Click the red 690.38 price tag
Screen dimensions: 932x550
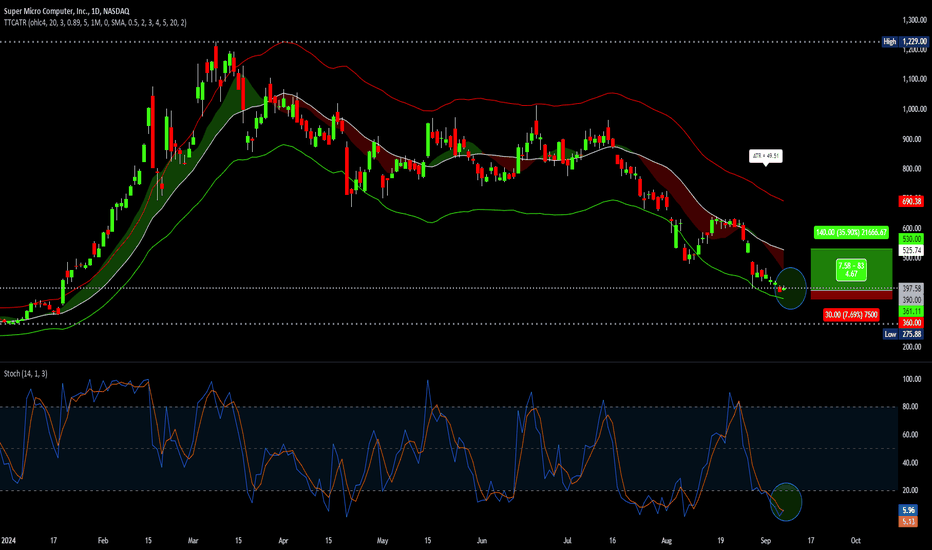(912, 201)
